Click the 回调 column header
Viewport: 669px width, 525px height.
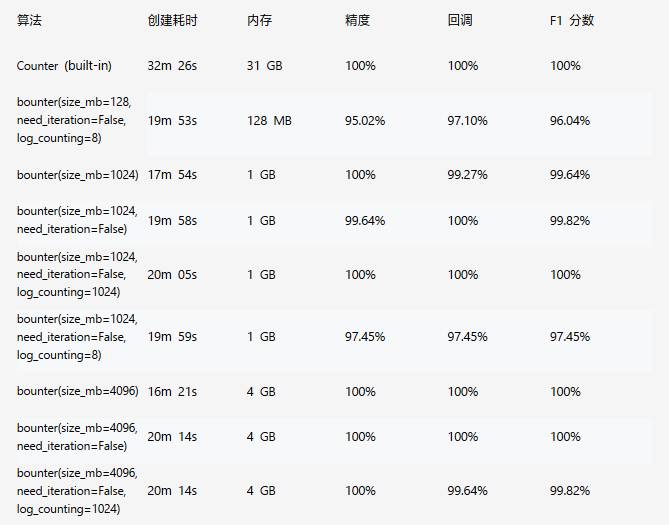pyautogui.click(x=460, y=20)
